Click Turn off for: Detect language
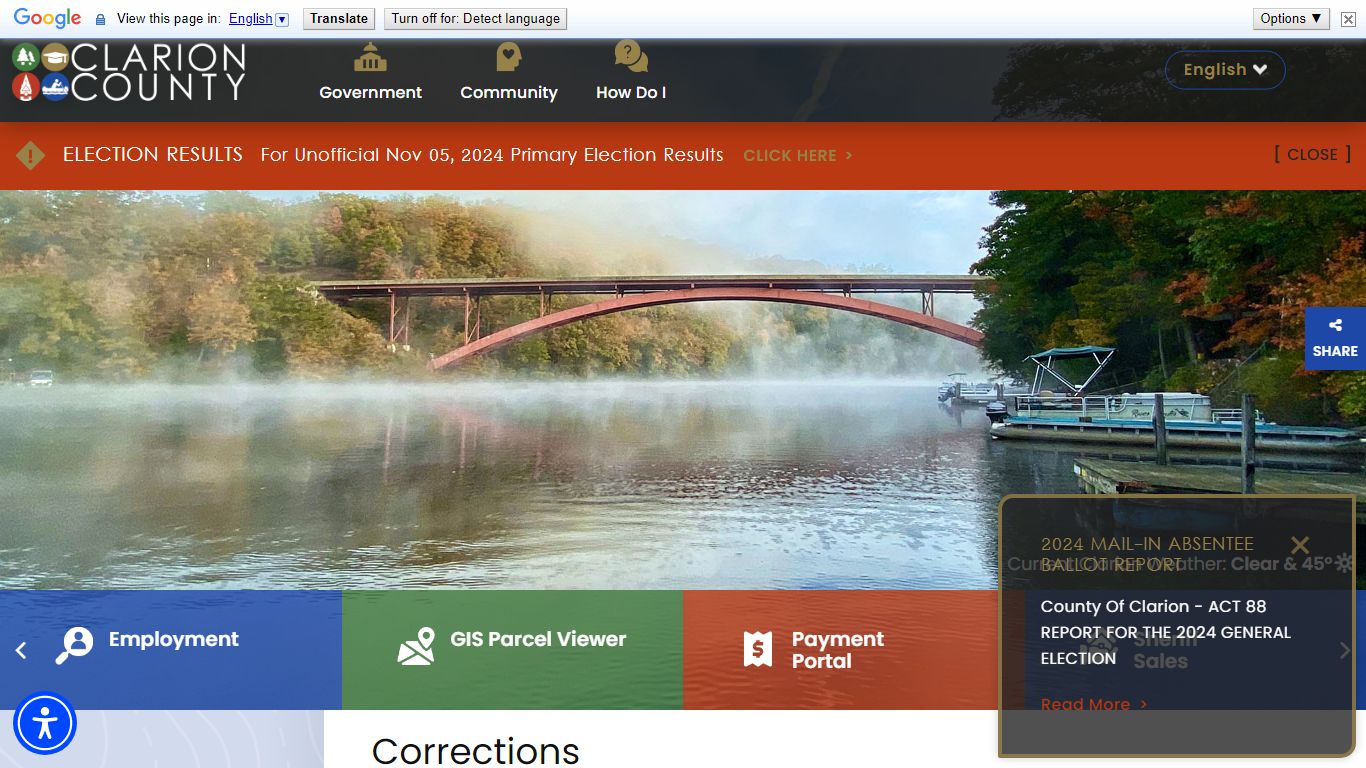Image resolution: width=1366 pixels, height=768 pixels. 476,19
